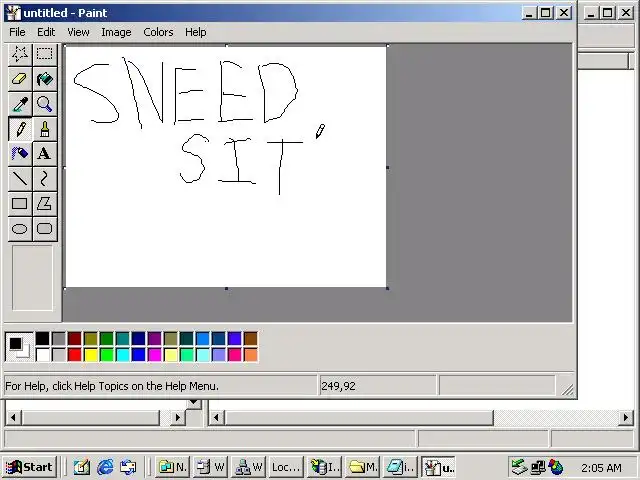The image size is (640, 480).
Task: Click the '249,92' cursor coordinates in status bar
Action: (x=338, y=386)
